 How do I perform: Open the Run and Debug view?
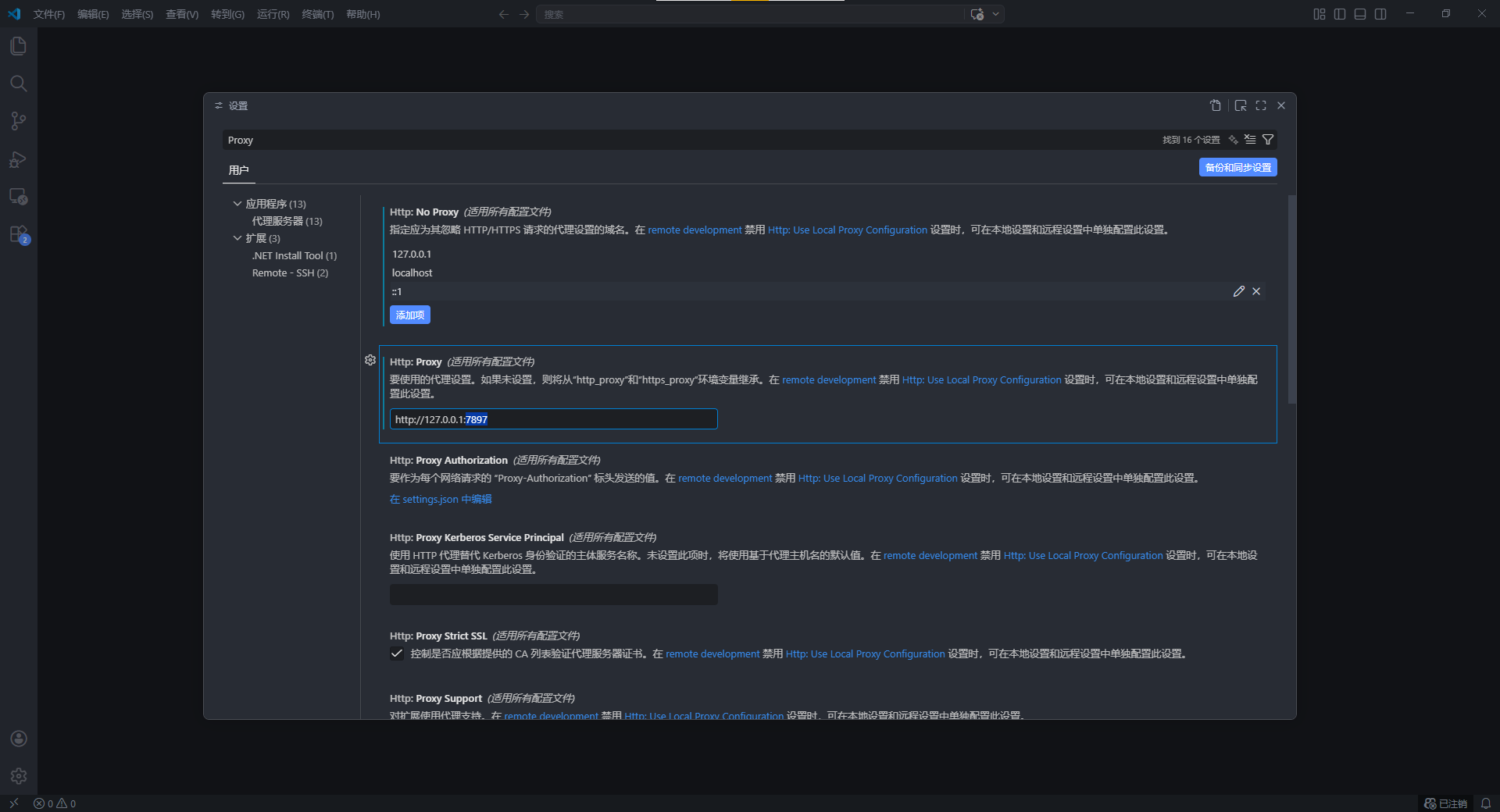18,159
